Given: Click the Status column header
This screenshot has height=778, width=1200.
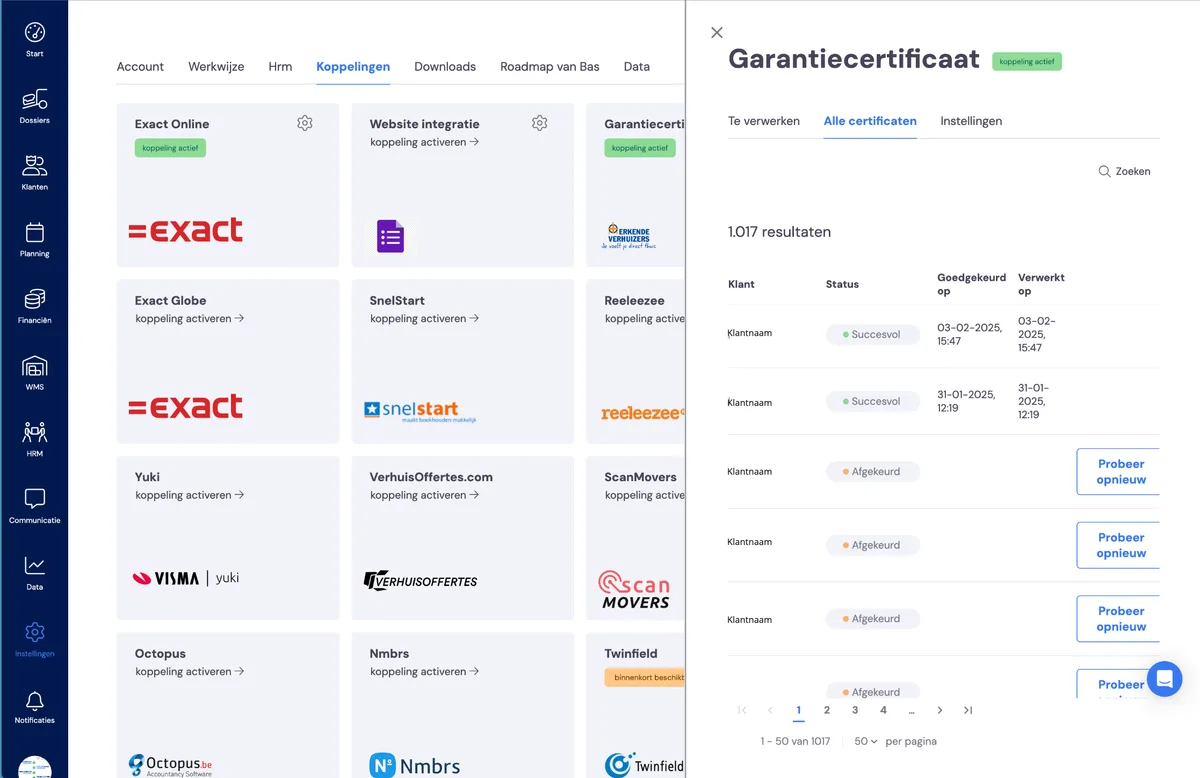Looking at the screenshot, I should [842, 284].
